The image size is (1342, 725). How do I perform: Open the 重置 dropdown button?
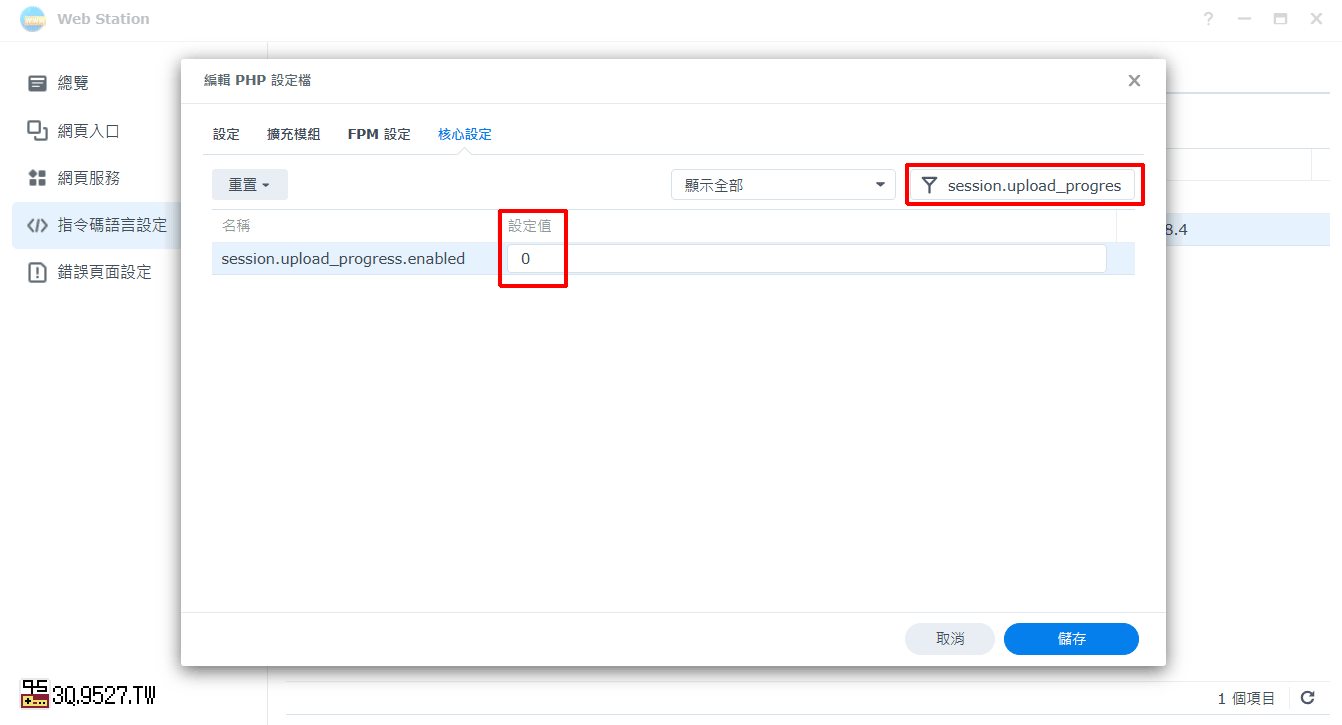pyautogui.click(x=250, y=185)
